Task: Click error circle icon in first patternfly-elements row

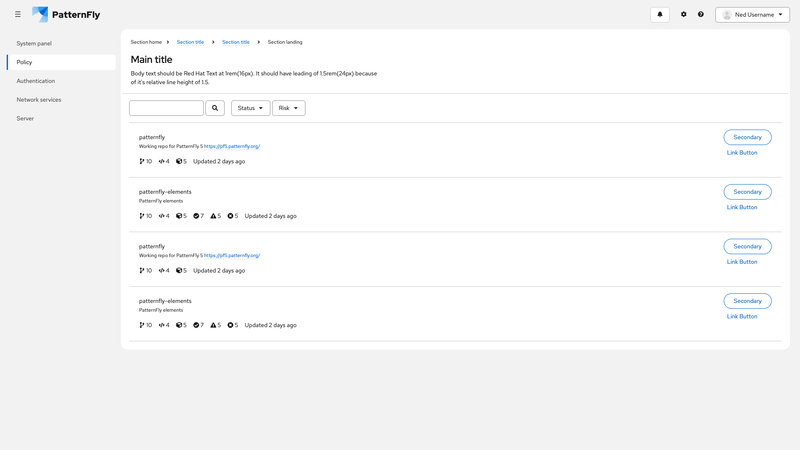Action: pyautogui.click(x=230, y=216)
